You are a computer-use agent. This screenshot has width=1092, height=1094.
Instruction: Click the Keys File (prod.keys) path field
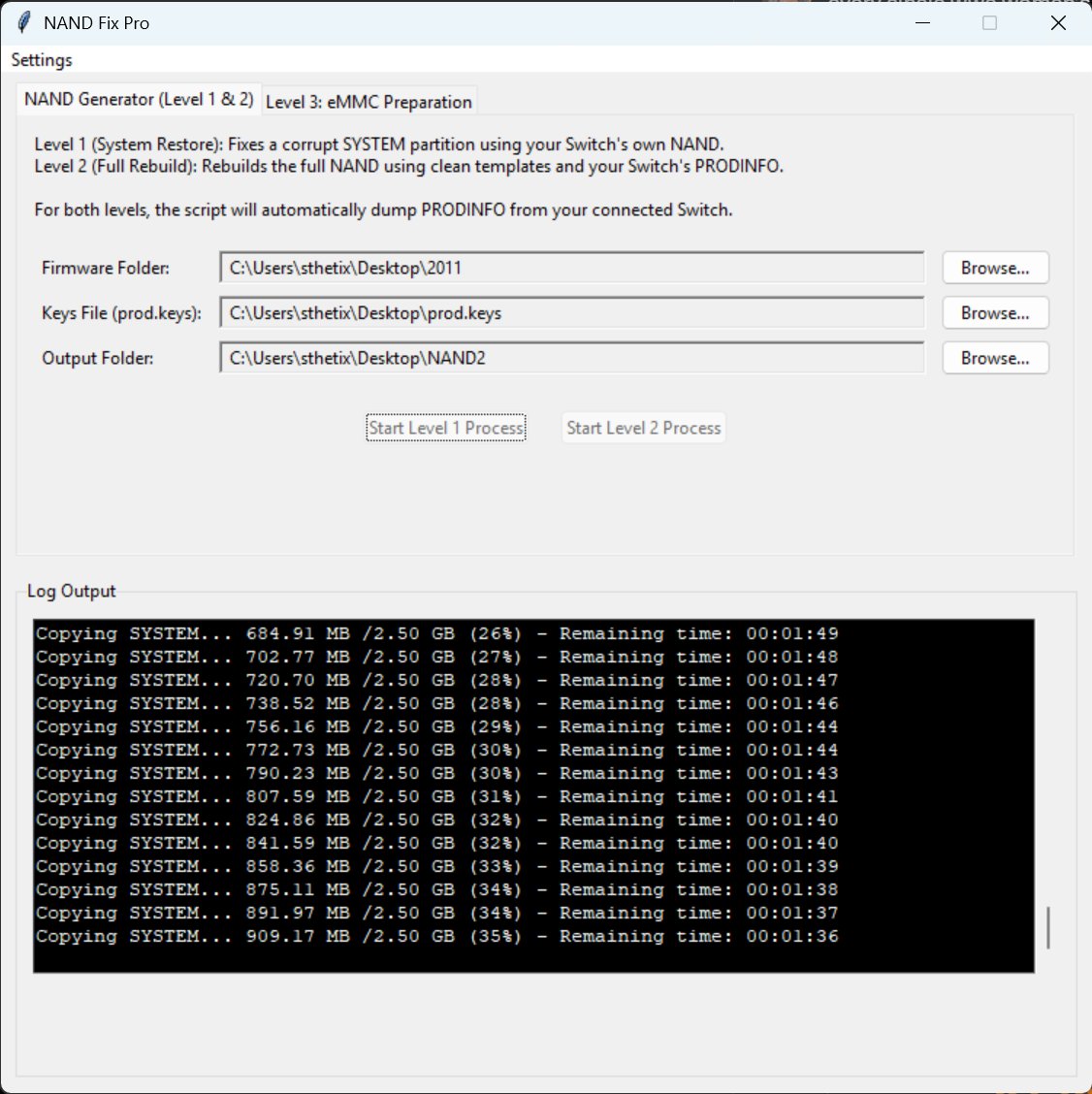[x=572, y=312]
